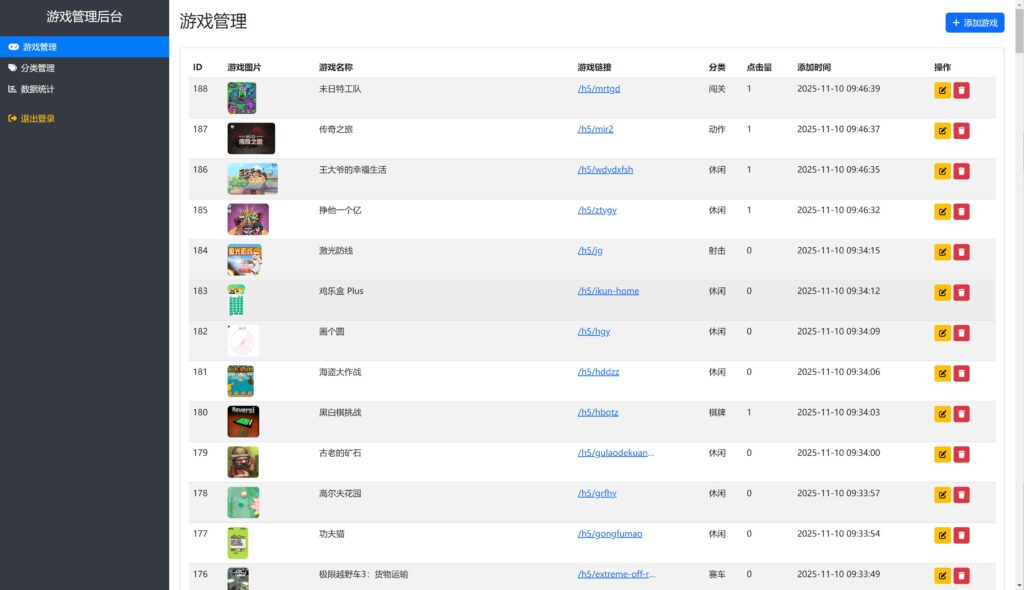Select the tag icon beside 分类管理
Screen dimensions: 1024x590
[x=14, y=67]
